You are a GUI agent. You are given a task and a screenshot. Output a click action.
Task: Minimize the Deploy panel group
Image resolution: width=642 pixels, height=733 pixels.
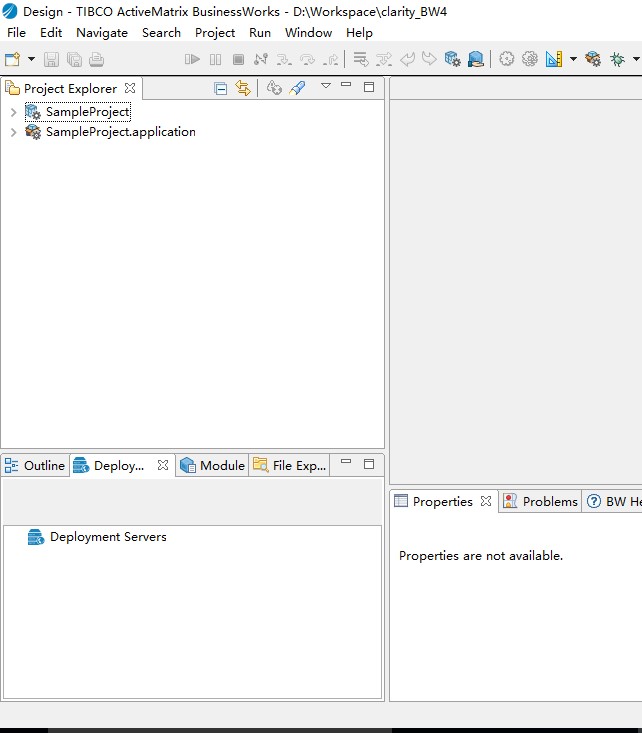coord(346,461)
